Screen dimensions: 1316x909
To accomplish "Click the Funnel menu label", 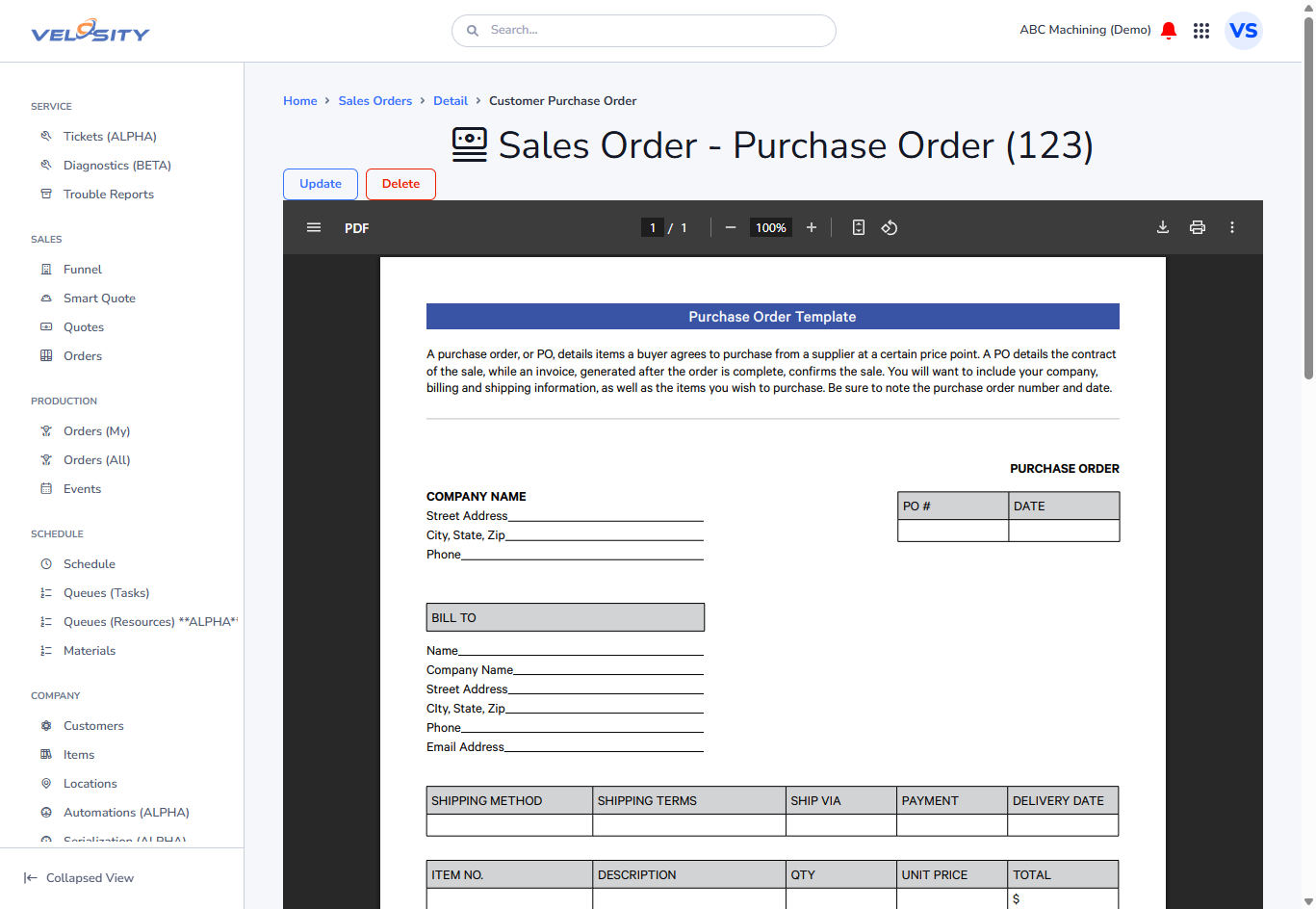I will (83, 270).
